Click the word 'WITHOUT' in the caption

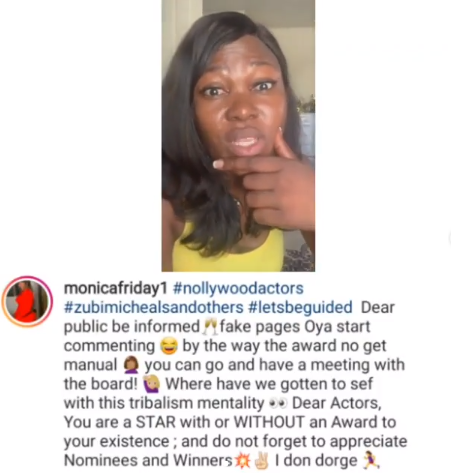click(269, 422)
